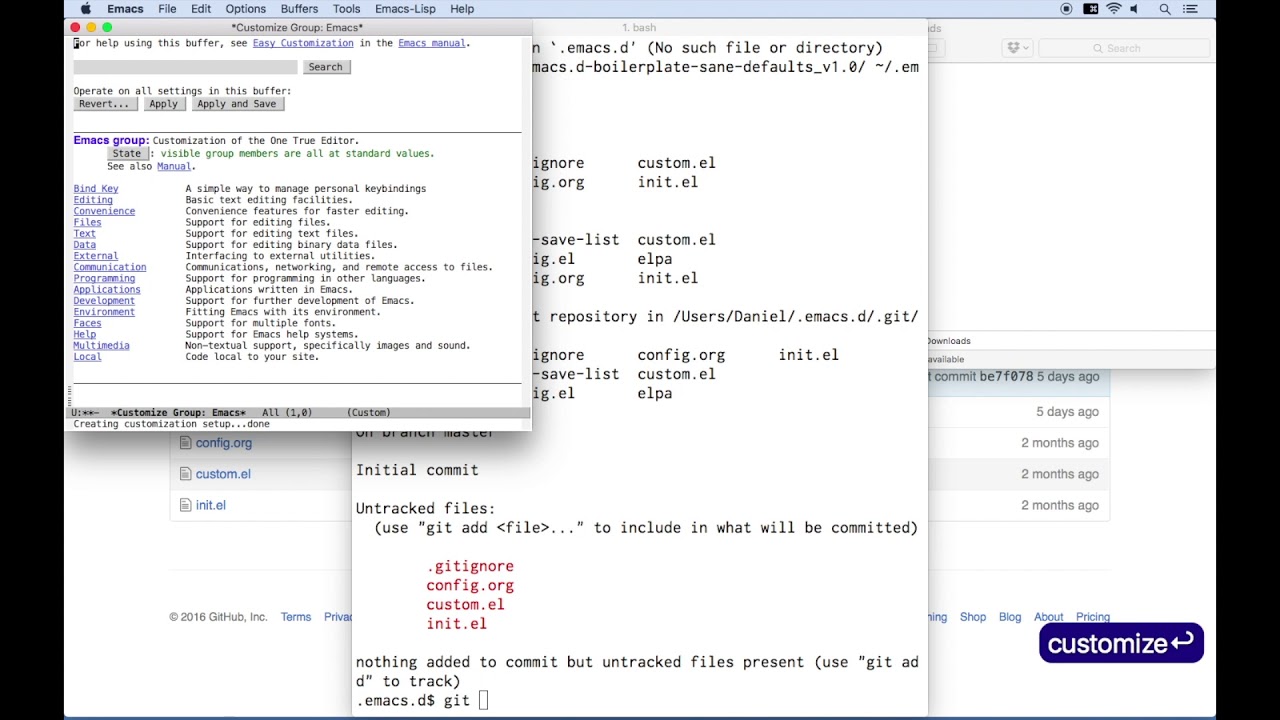
Task: Open the Manual link after See also
Action: tap(174, 166)
